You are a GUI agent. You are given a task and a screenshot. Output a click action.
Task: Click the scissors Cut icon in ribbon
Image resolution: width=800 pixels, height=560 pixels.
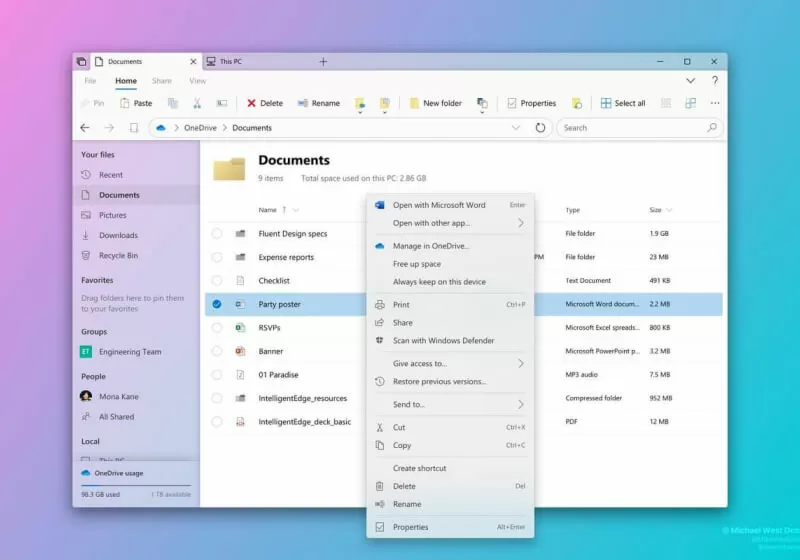[197, 103]
